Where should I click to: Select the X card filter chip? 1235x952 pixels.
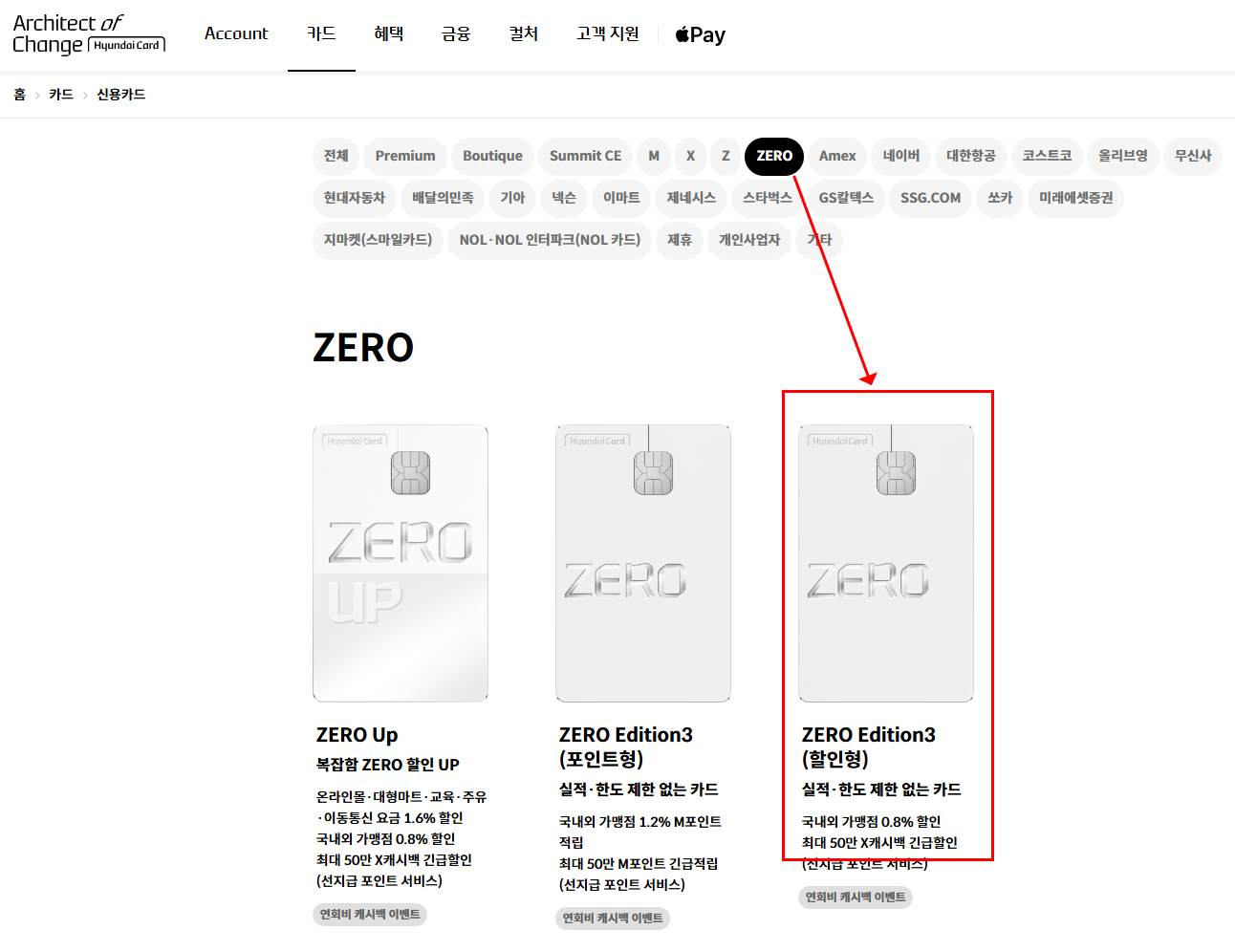(690, 156)
